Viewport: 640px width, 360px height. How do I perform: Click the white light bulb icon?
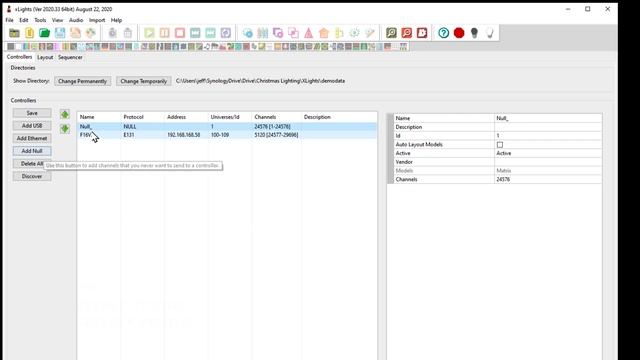pyautogui.click(x=489, y=33)
